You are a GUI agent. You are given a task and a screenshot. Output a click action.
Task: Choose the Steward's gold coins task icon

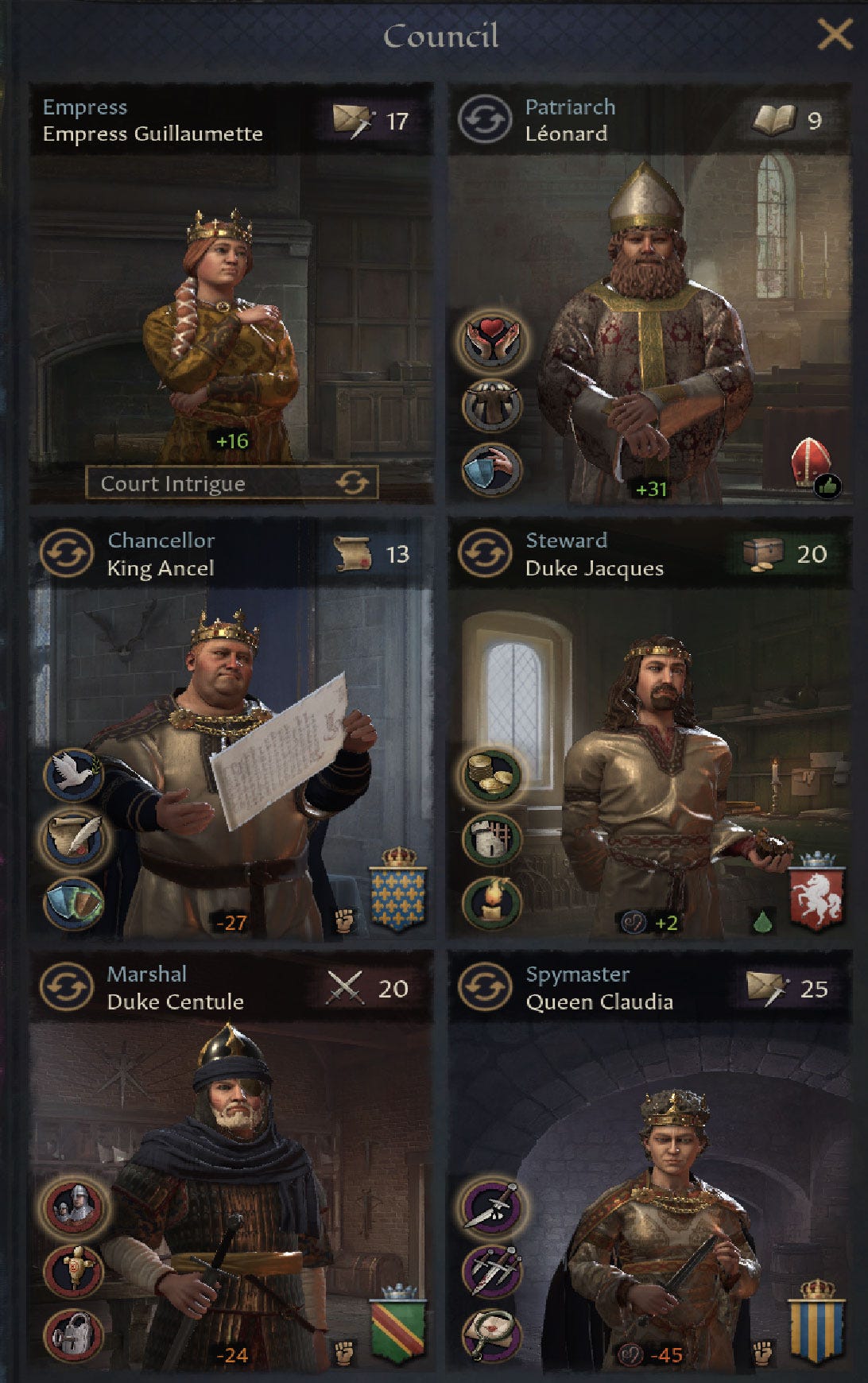tap(492, 776)
